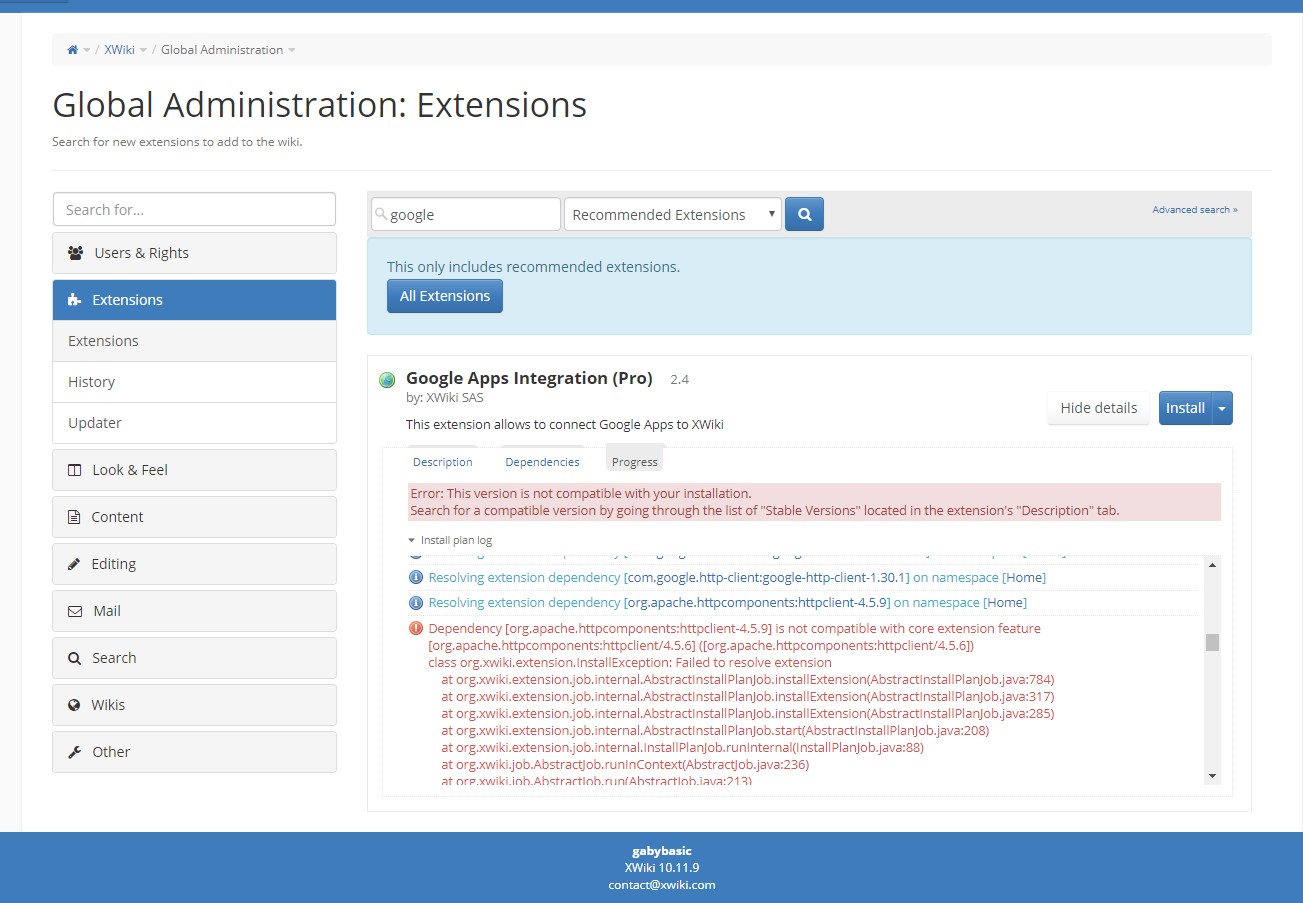This screenshot has width=1303, height=903.
Task: Click 'com.google.http-client:google-http-client-1.30.1' log text
Action: 766,577
